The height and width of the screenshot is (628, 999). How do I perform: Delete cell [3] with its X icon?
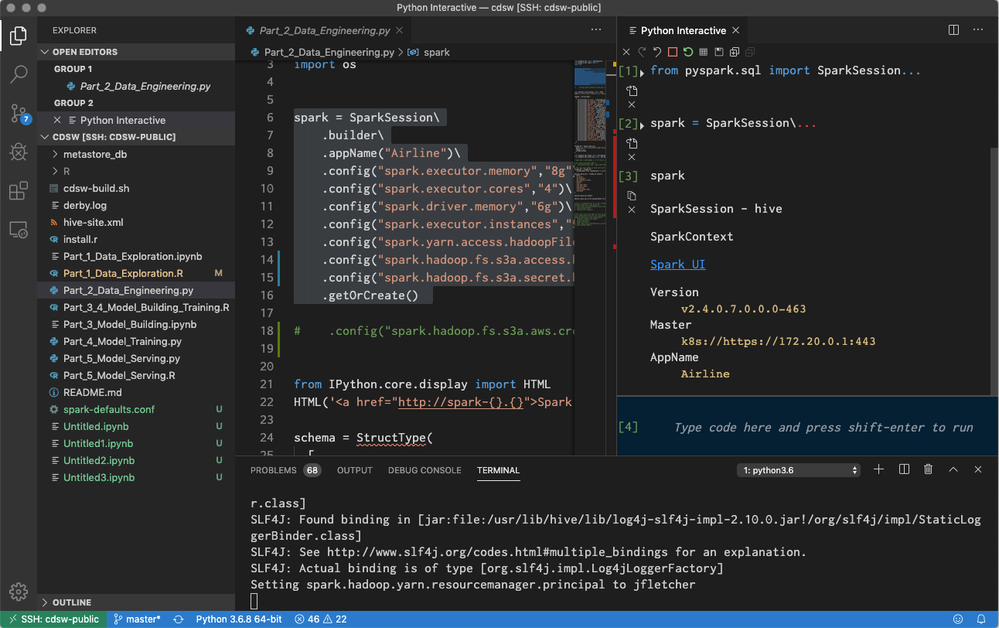point(631,210)
